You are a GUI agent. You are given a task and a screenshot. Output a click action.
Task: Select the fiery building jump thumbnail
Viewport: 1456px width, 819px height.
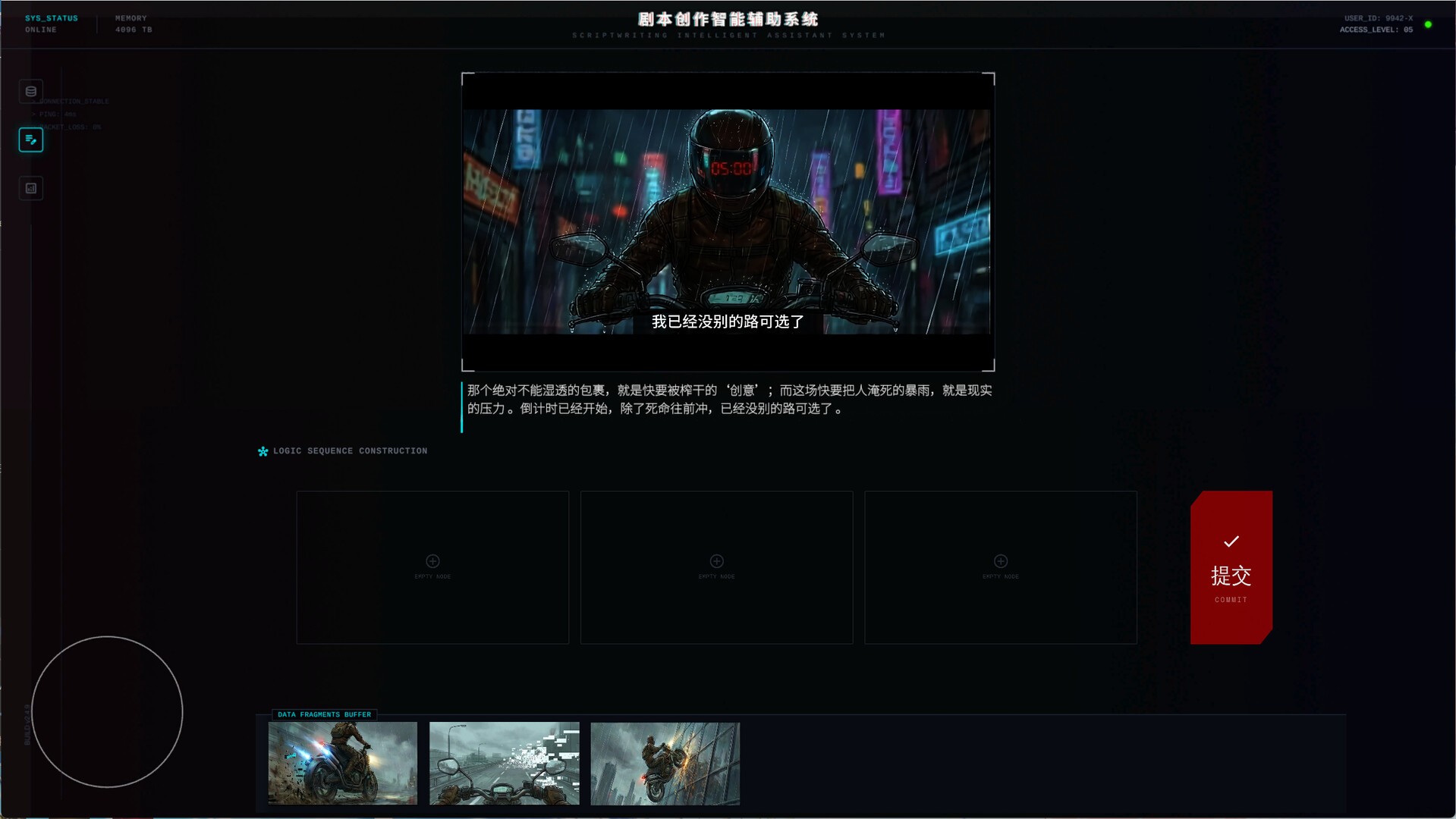click(665, 764)
